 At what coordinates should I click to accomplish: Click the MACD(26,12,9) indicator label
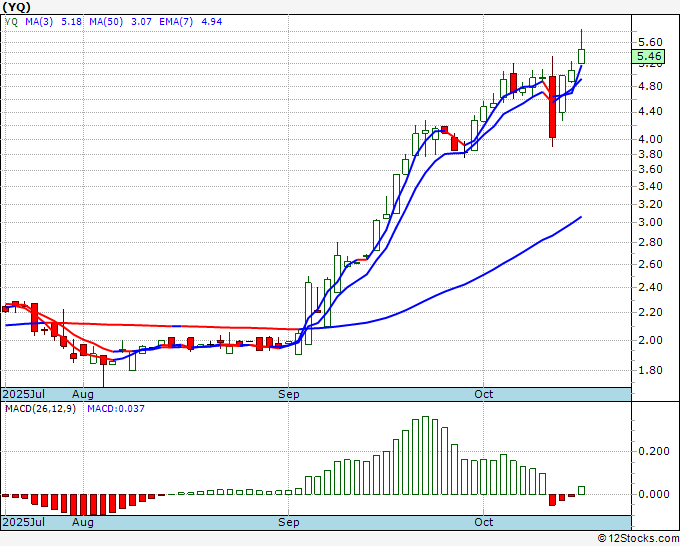point(40,409)
